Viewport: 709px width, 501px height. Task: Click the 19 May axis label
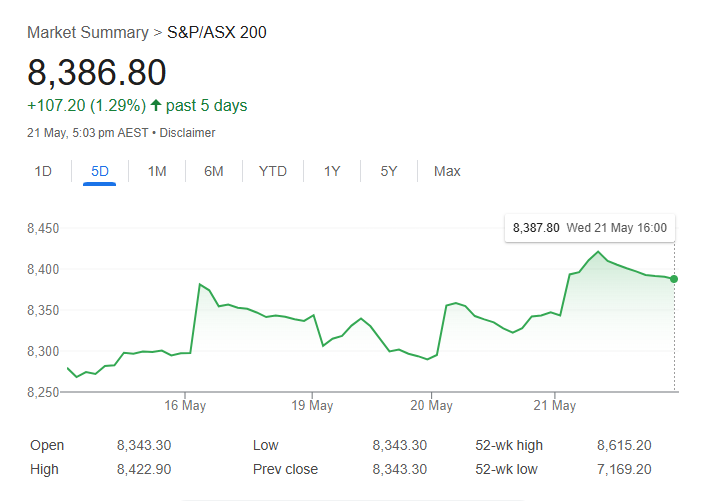click(312, 405)
